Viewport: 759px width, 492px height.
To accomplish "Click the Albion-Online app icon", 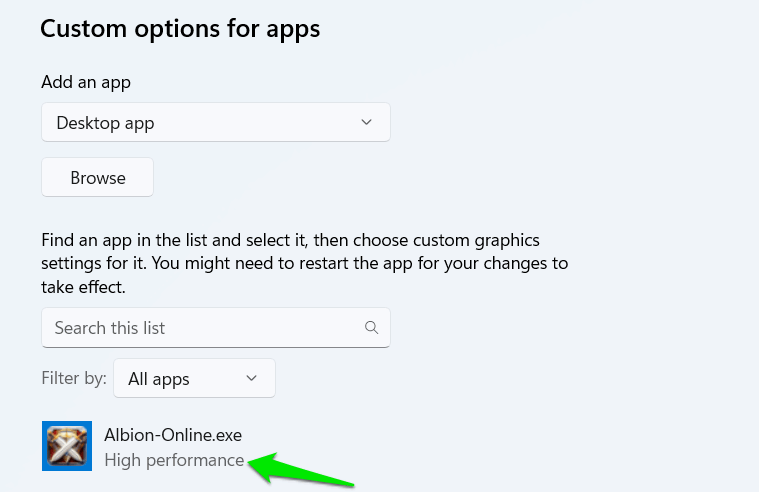I will 67,446.
